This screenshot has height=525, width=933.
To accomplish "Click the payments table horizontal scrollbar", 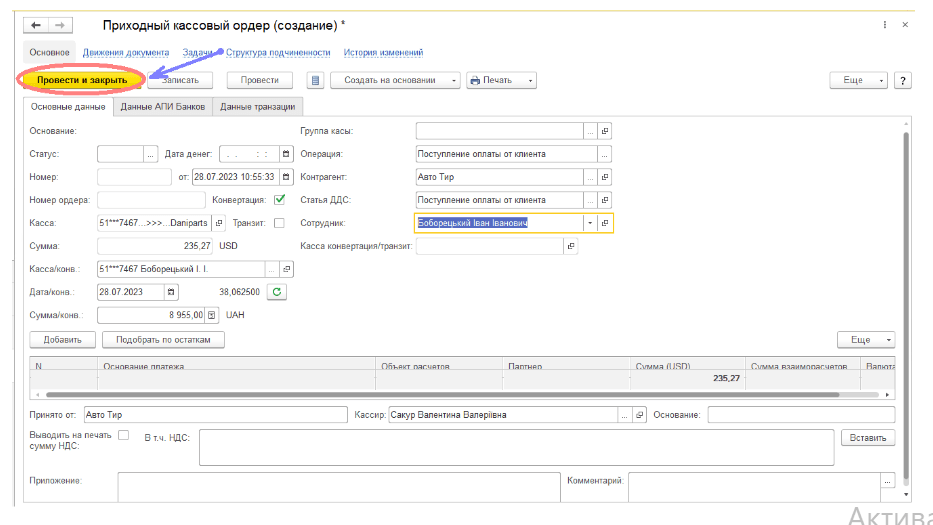I will pos(400,395).
